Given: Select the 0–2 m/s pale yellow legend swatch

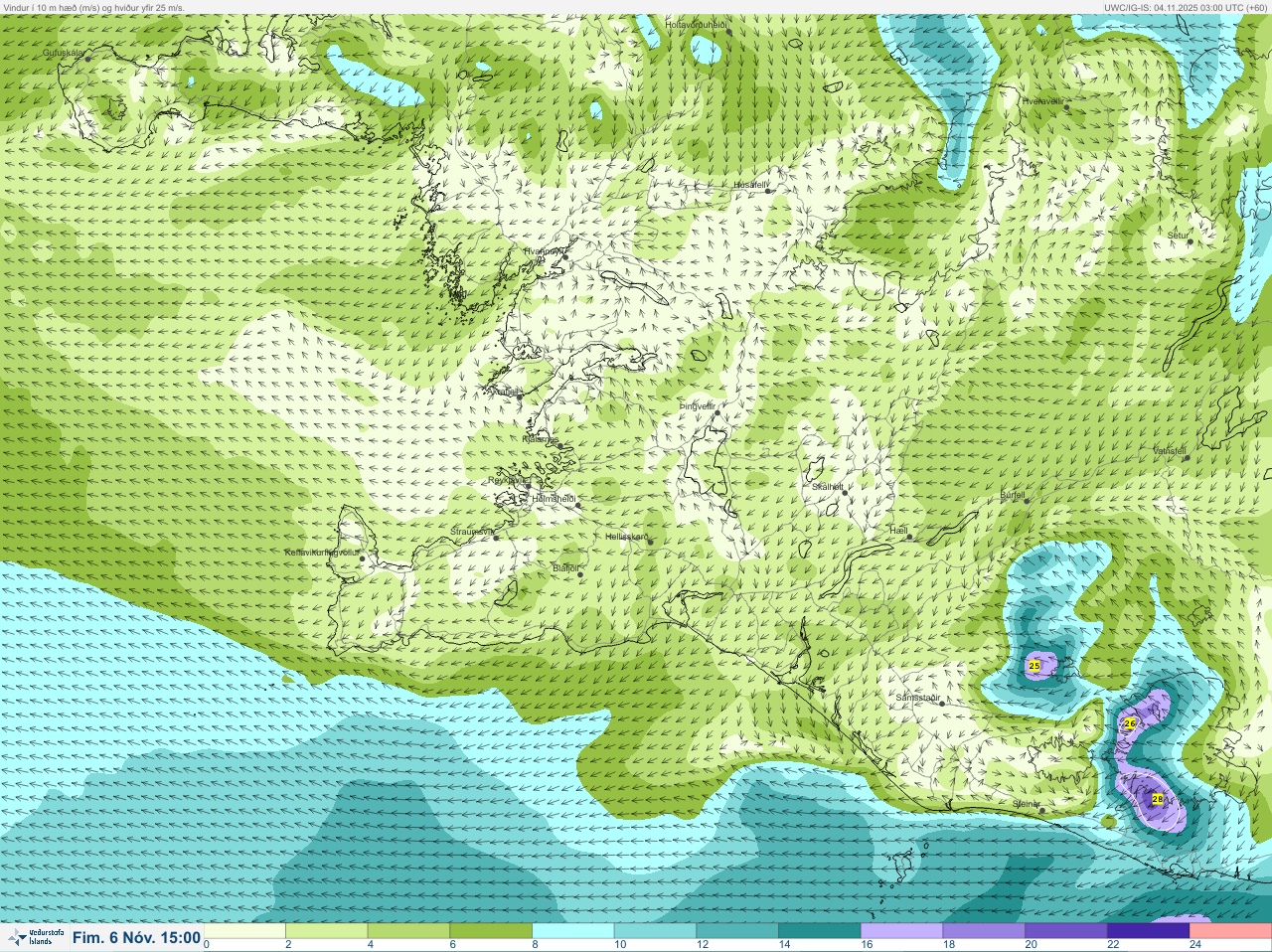Looking at the screenshot, I should click(x=244, y=931).
